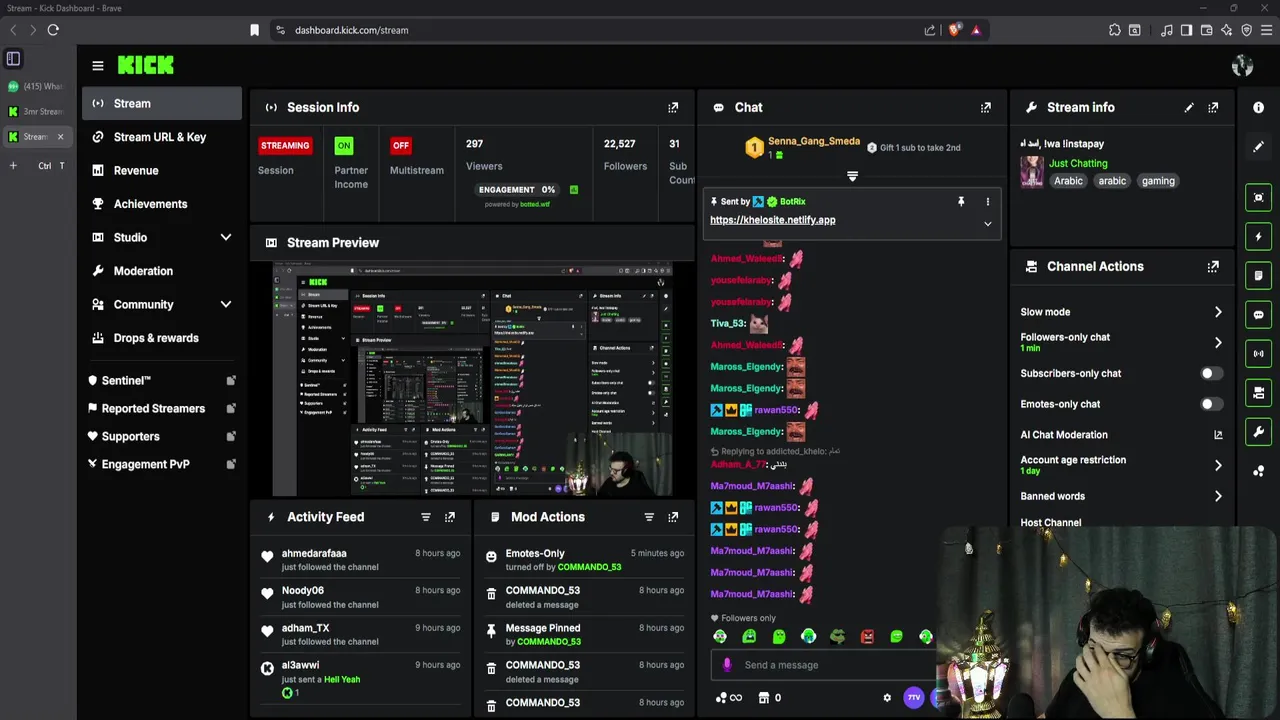Screen dimensions: 1280x720
Task: Pop out the Session Info panel
Action: pos(673,107)
